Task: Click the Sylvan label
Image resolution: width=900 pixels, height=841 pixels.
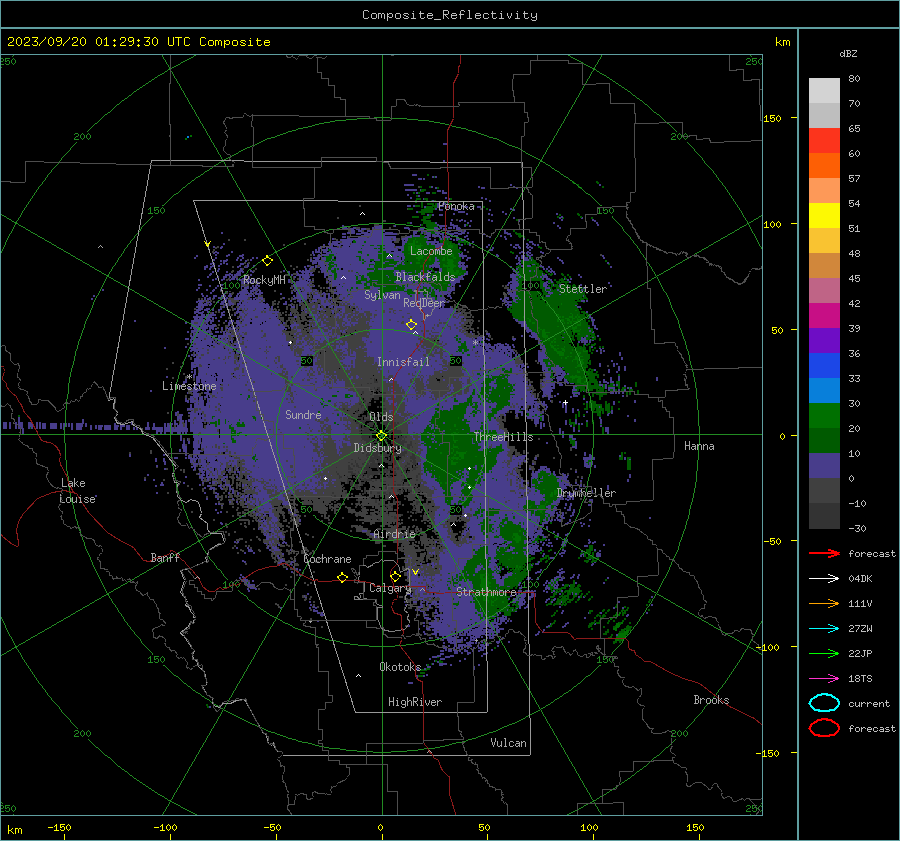Action: click(382, 295)
